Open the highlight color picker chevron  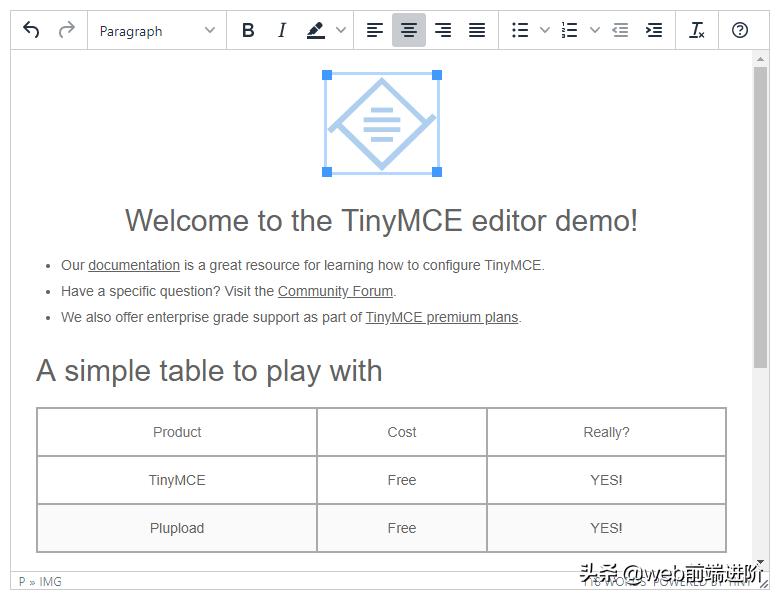click(x=341, y=30)
